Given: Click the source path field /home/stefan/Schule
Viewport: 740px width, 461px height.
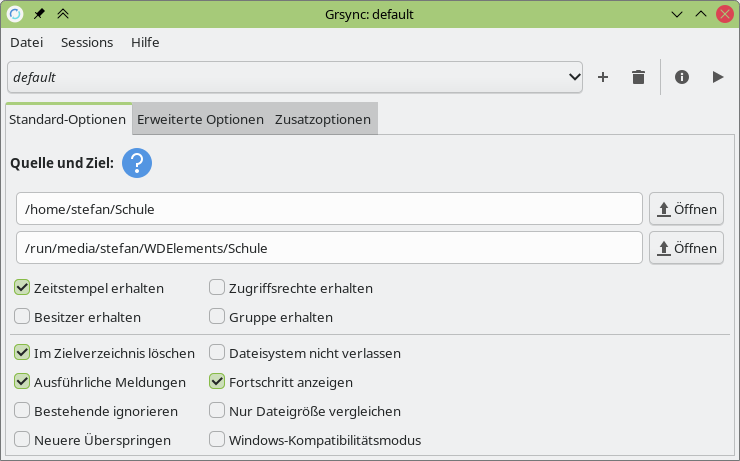Looking at the screenshot, I should click(329, 209).
